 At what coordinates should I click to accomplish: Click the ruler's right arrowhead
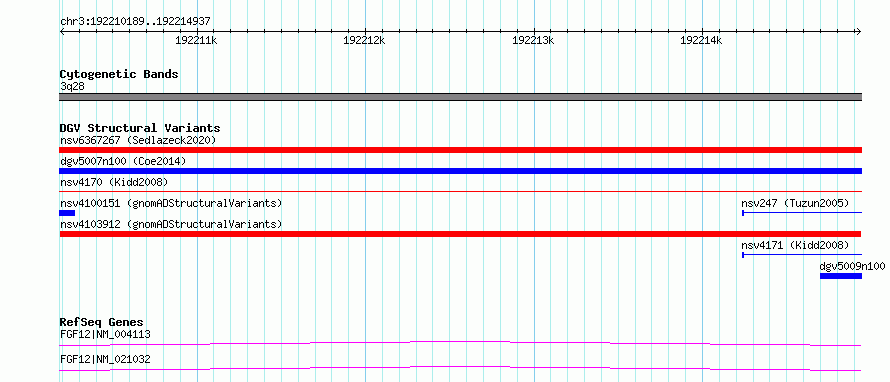[x=859, y=31]
